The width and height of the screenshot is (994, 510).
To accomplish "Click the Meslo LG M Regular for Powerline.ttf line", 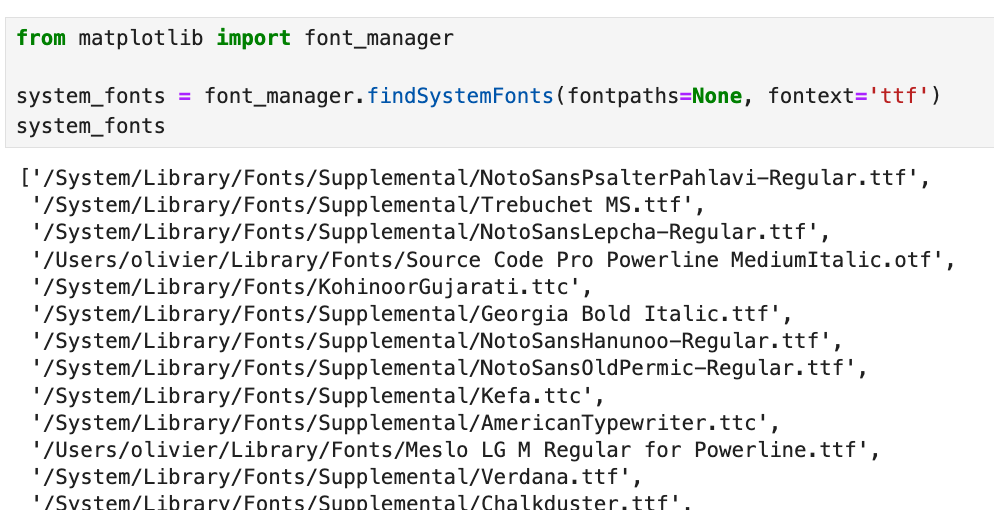I will click(456, 450).
